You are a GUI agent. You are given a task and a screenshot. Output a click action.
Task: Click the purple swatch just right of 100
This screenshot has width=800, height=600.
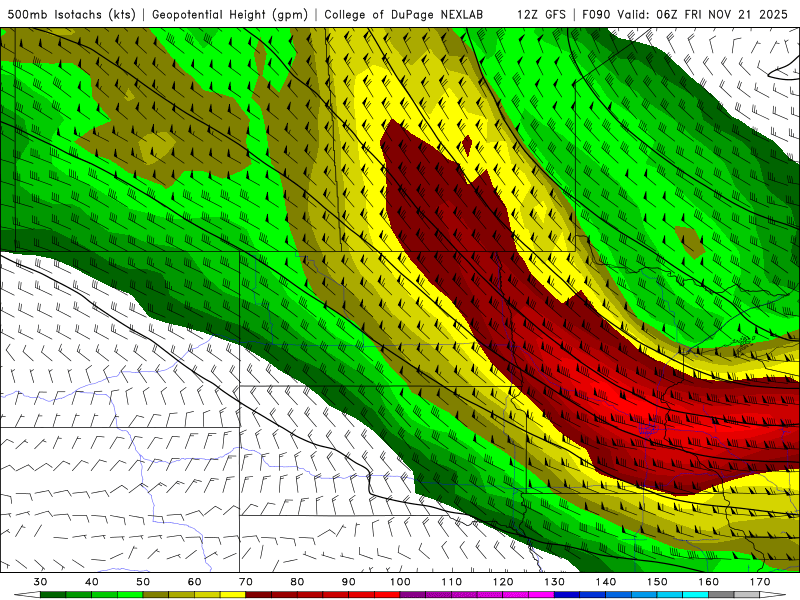pyautogui.click(x=413, y=595)
